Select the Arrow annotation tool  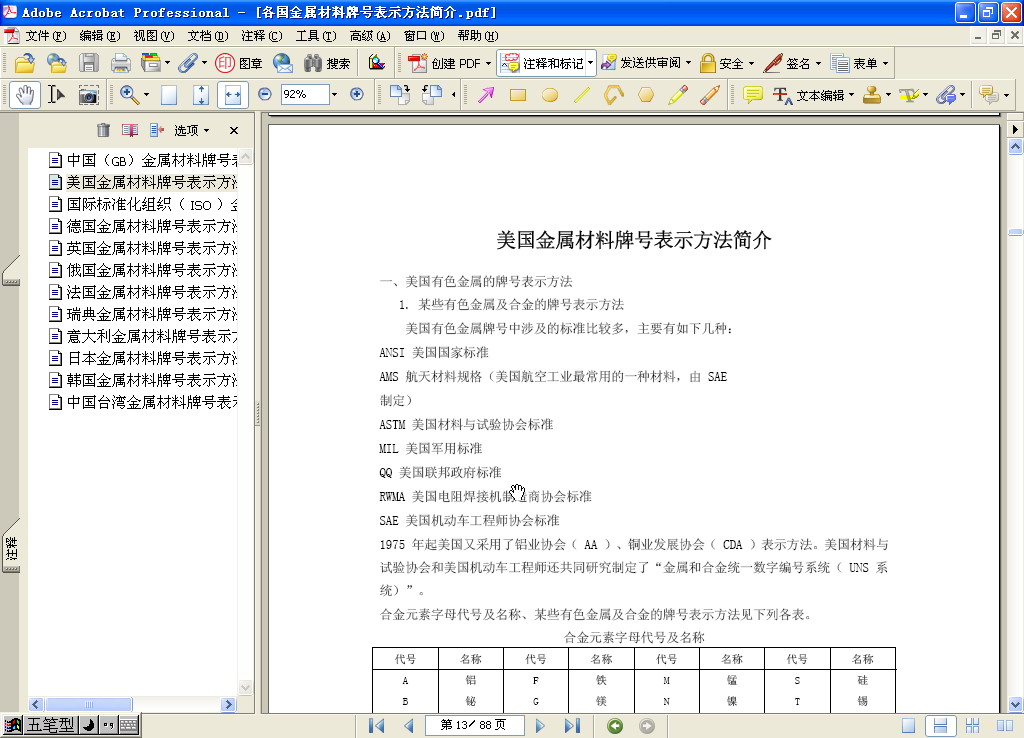[485, 95]
